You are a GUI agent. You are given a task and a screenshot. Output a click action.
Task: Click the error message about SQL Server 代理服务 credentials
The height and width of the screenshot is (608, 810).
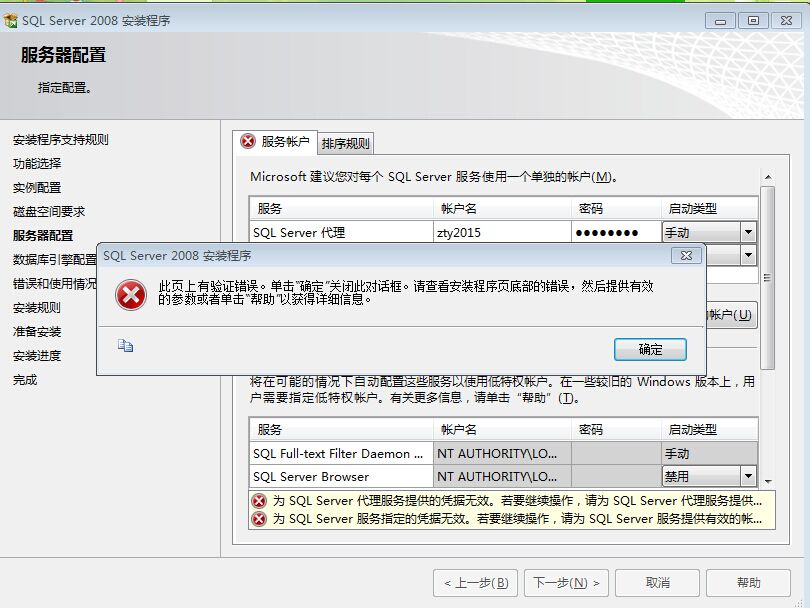click(x=517, y=501)
